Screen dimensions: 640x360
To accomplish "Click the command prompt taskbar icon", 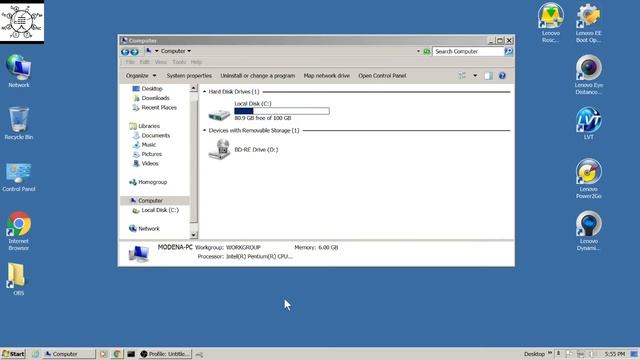I will click(x=131, y=354).
